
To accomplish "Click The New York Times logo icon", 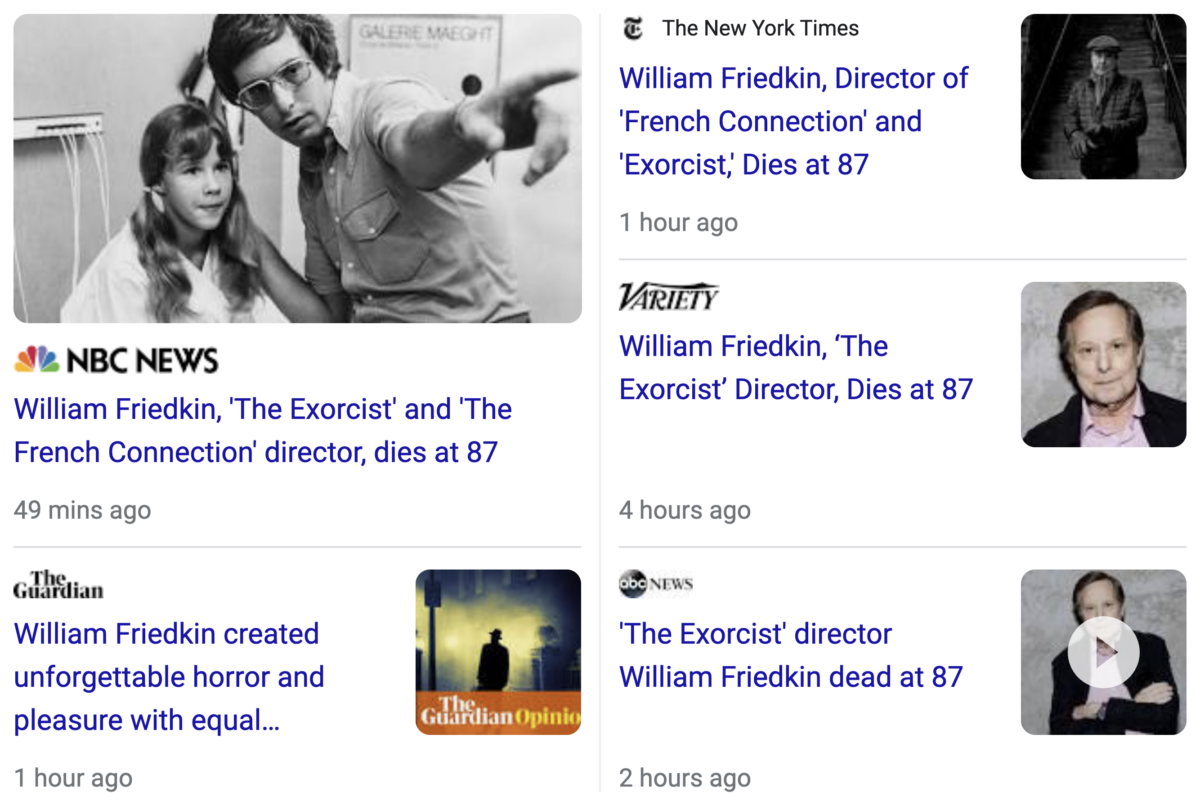I will [632, 29].
